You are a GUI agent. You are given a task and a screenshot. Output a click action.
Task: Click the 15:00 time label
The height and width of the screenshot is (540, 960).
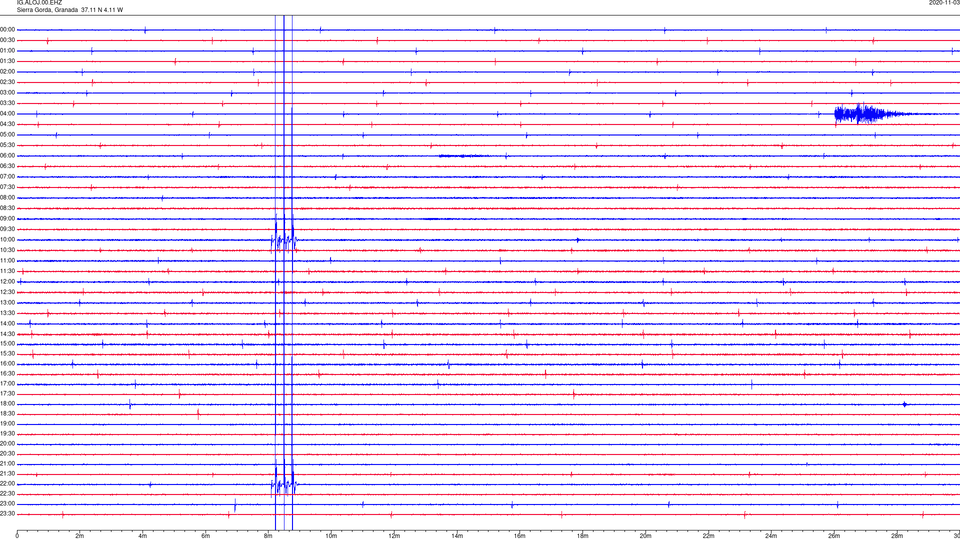[7, 343]
